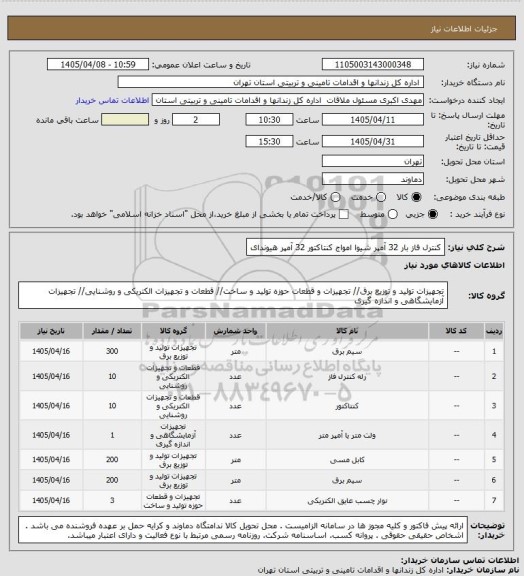Click the deadline time field 10:30
Screen dimensions: 524x576
click(x=269, y=120)
